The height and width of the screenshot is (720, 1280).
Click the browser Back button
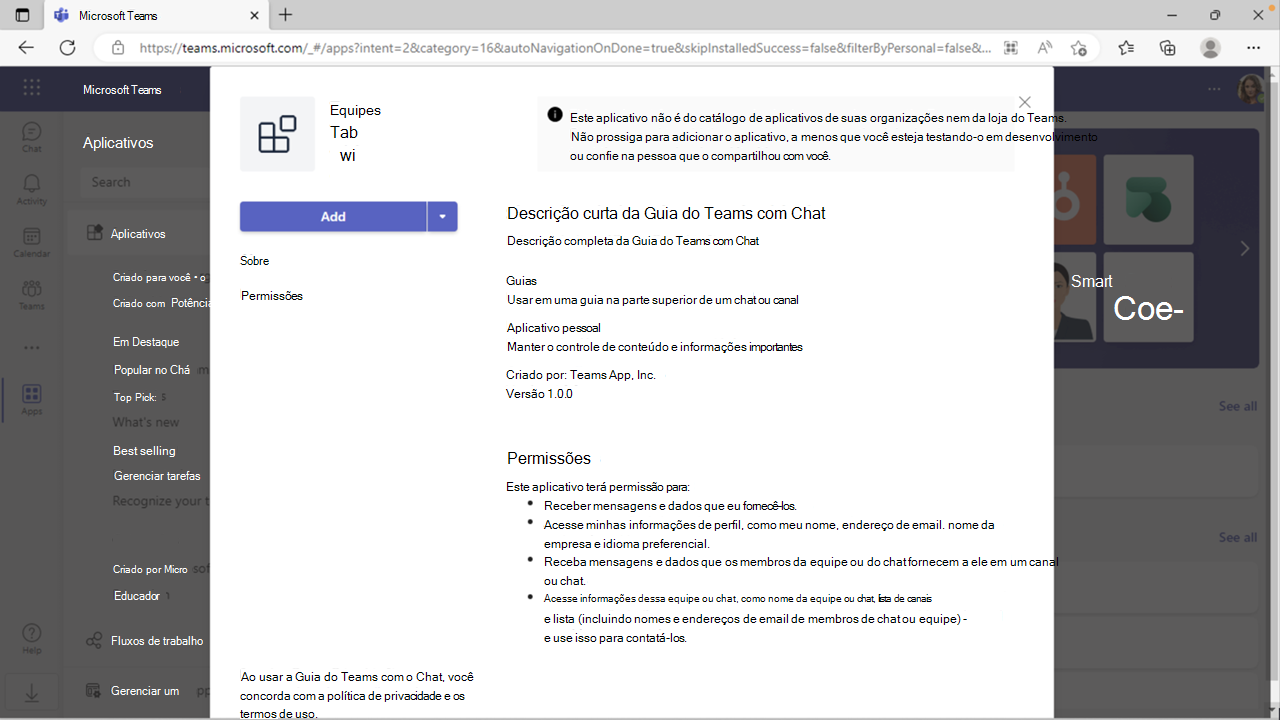(x=26, y=47)
